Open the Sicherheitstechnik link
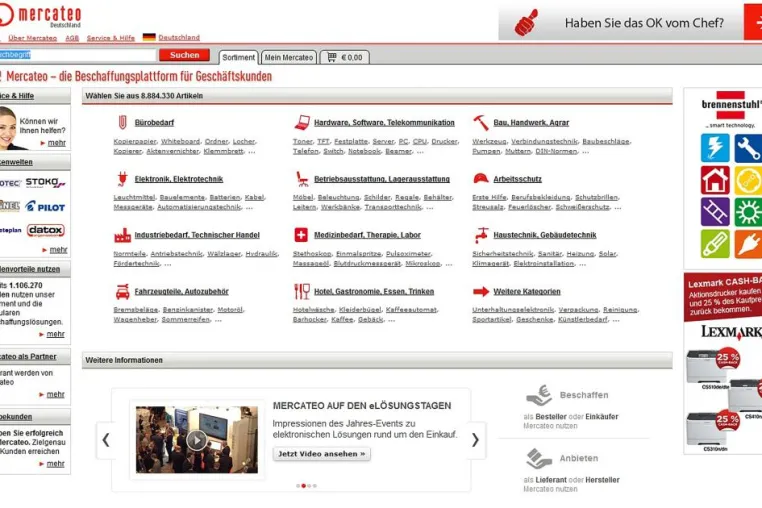762x508 pixels. (502, 254)
